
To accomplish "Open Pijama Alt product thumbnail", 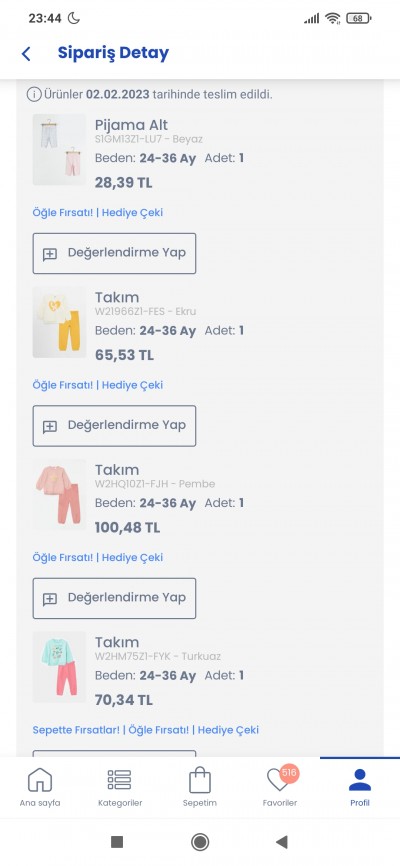I will click(x=60, y=150).
